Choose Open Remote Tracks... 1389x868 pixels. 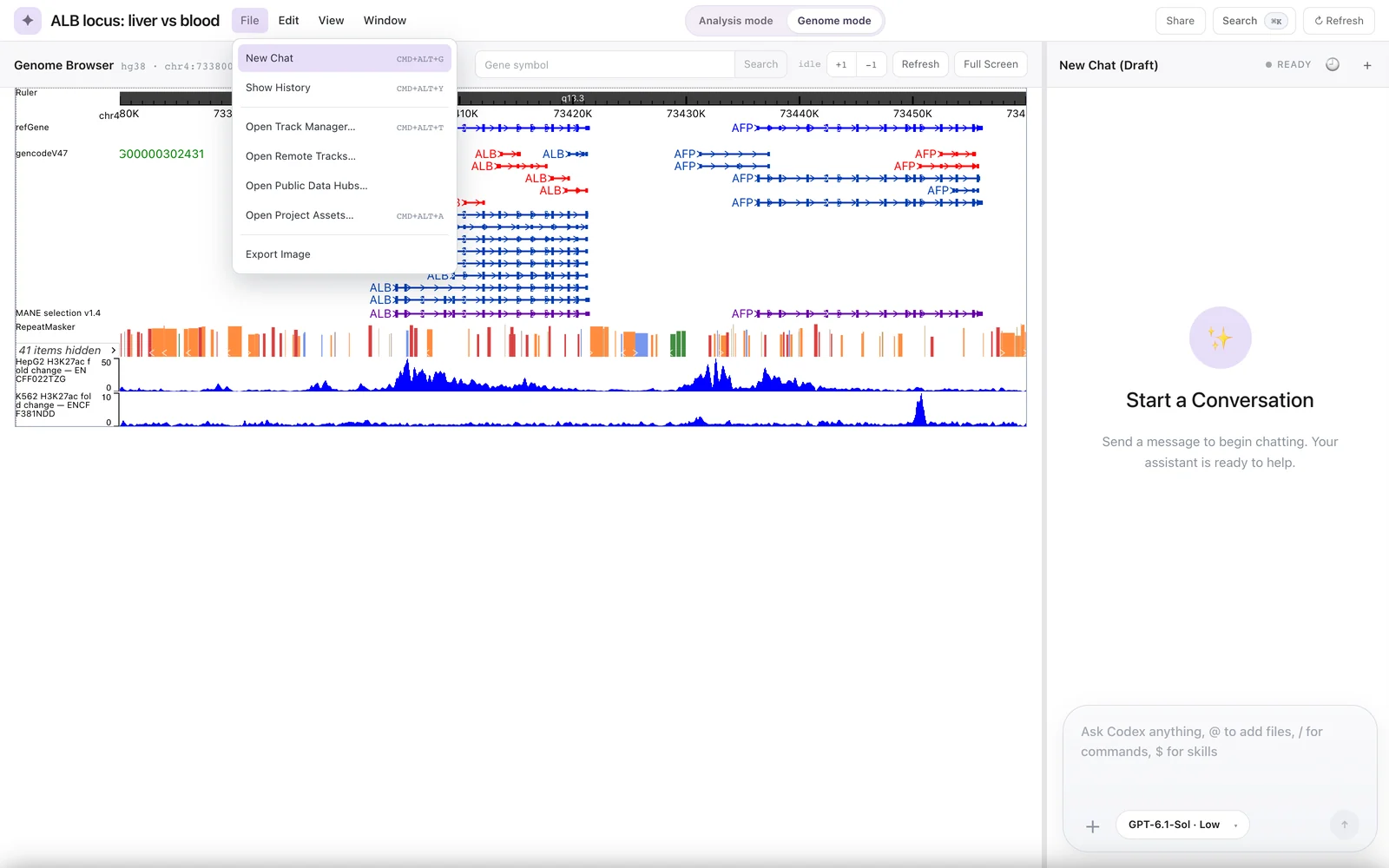pos(345,156)
